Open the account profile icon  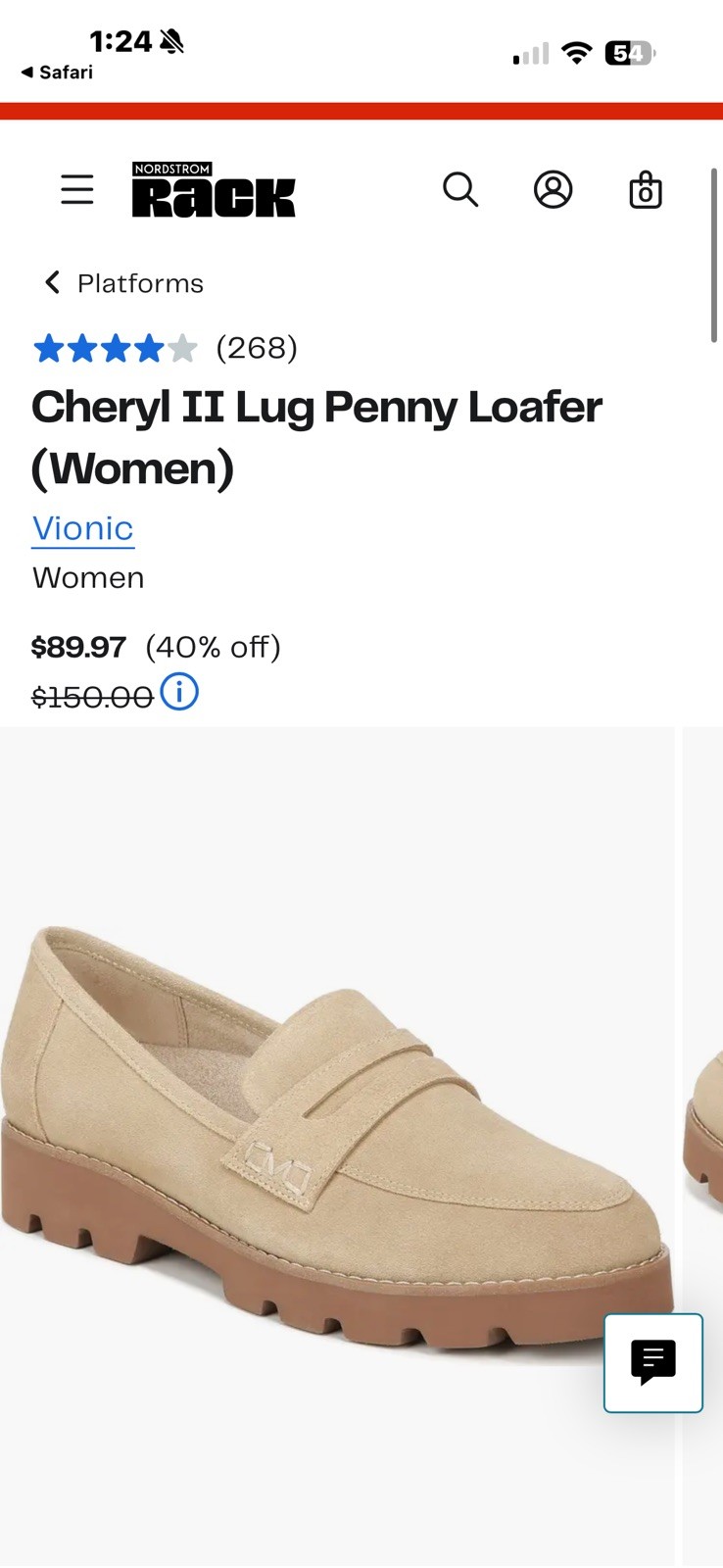(553, 189)
